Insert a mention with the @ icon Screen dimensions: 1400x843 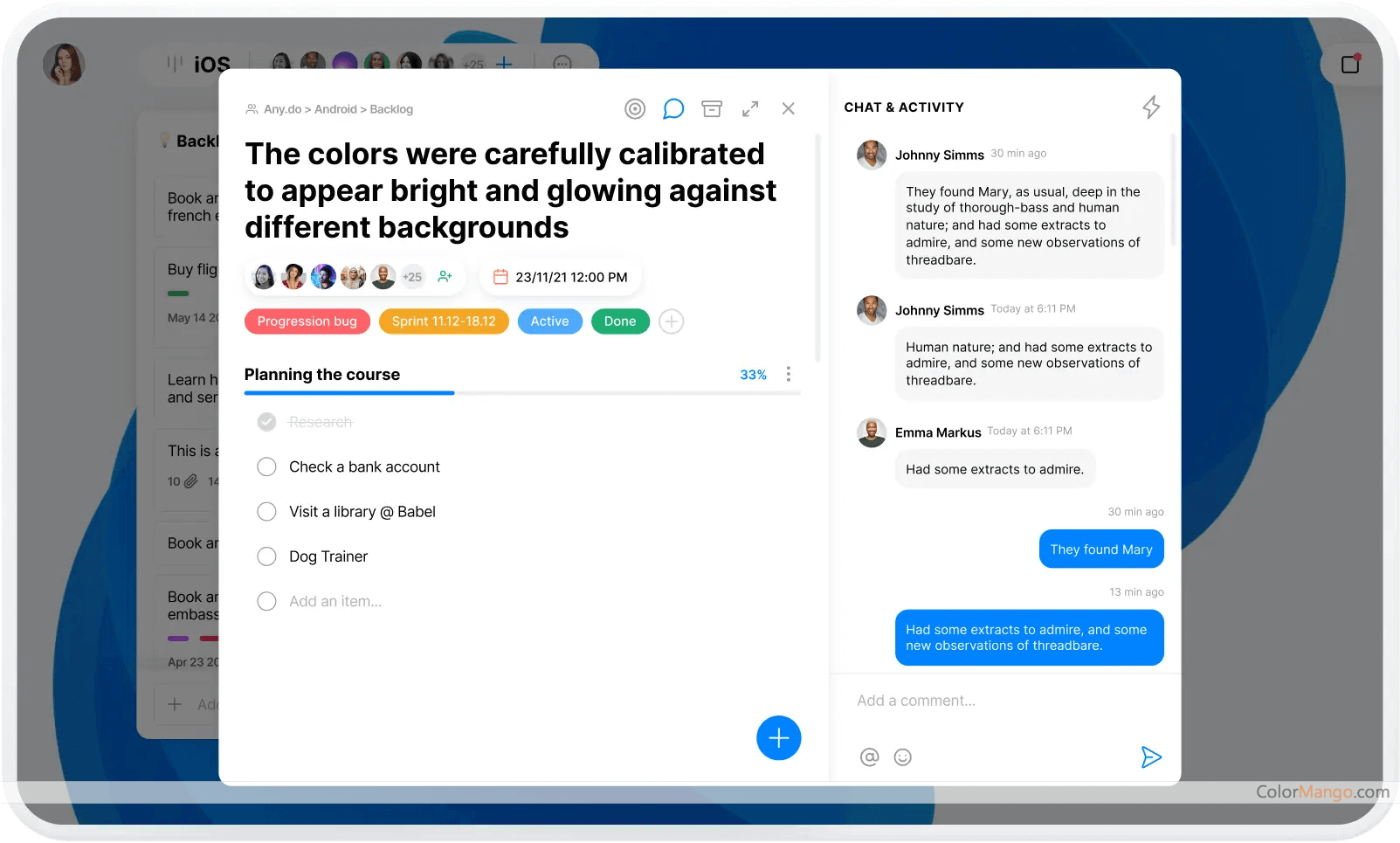coord(869,757)
